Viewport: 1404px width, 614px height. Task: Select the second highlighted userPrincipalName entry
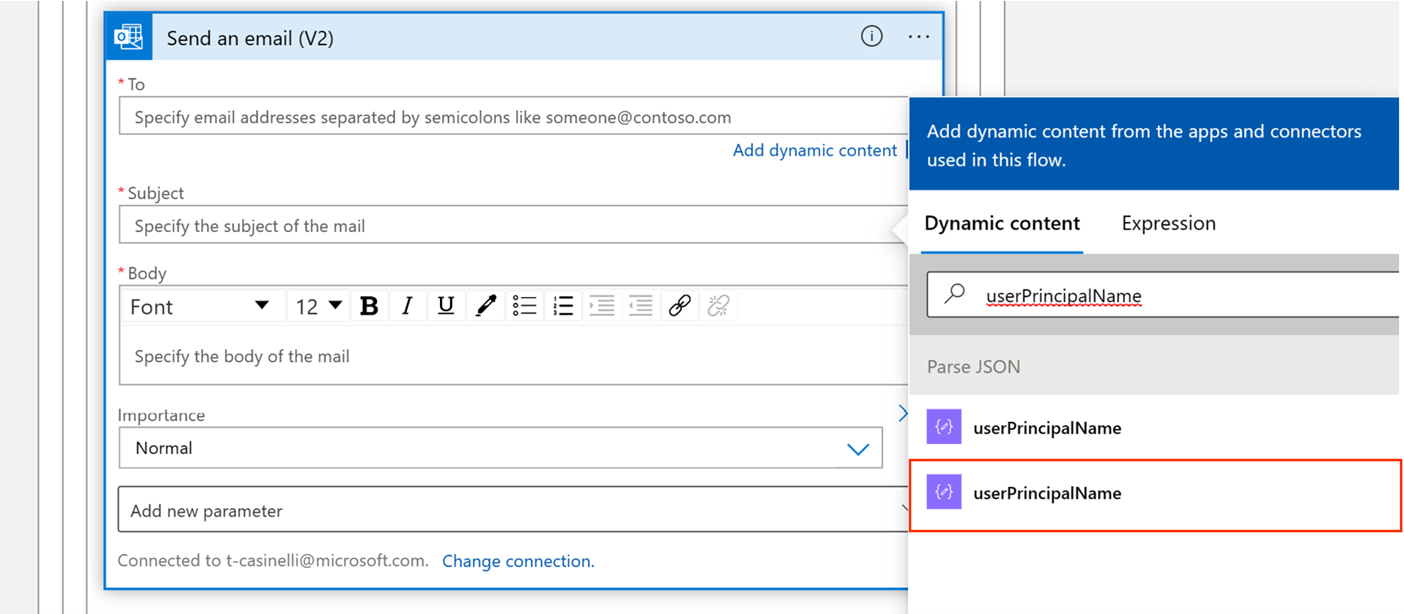click(1154, 493)
